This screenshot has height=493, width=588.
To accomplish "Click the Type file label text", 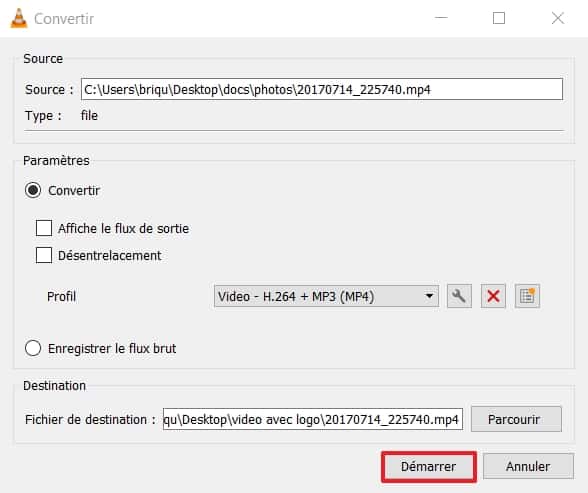I will coord(89,115).
